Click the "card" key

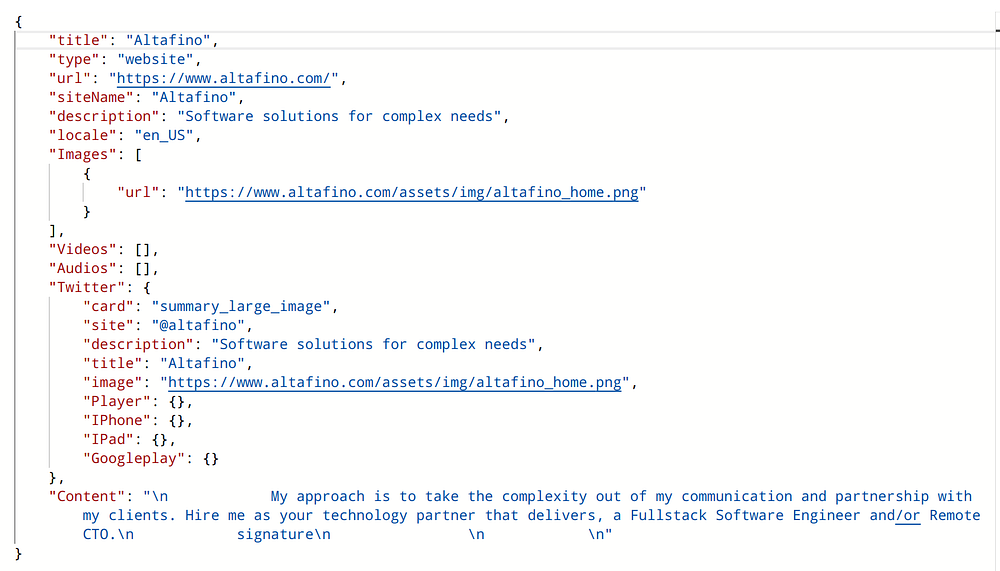pyautogui.click(x=108, y=307)
